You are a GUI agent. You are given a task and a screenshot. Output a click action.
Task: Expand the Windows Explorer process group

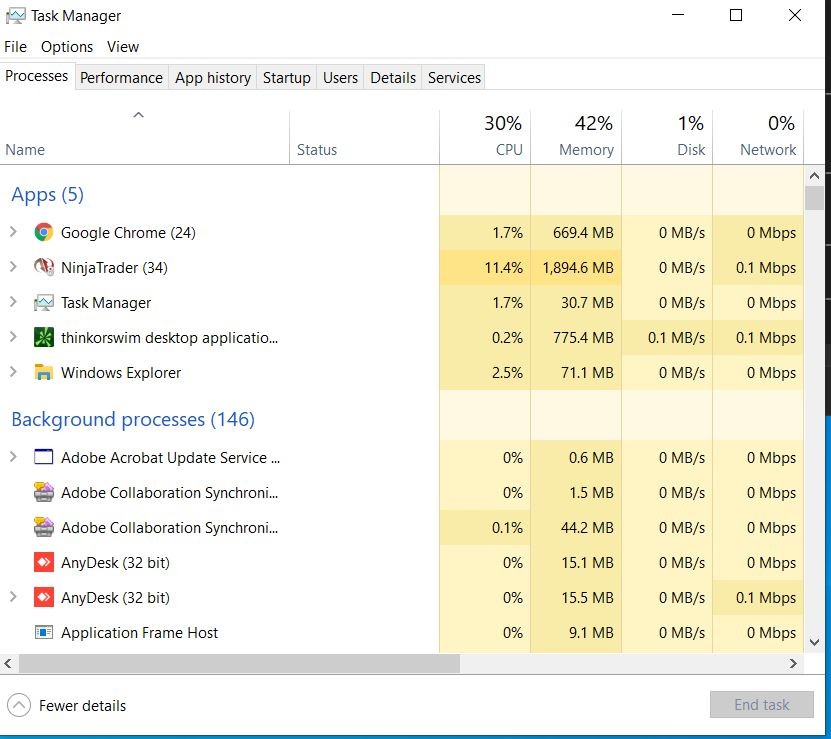point(13,373)
